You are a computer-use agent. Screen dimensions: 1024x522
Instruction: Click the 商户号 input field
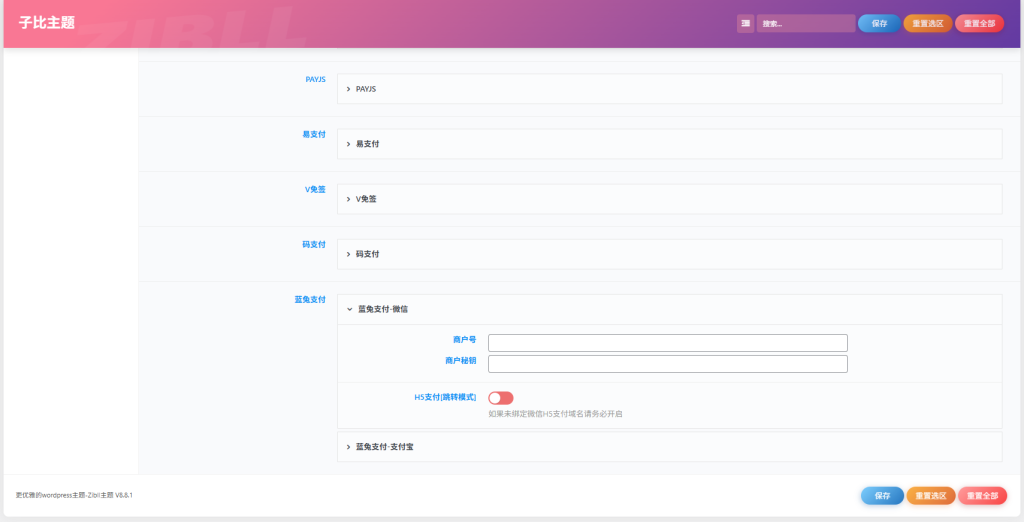[667, 343]
